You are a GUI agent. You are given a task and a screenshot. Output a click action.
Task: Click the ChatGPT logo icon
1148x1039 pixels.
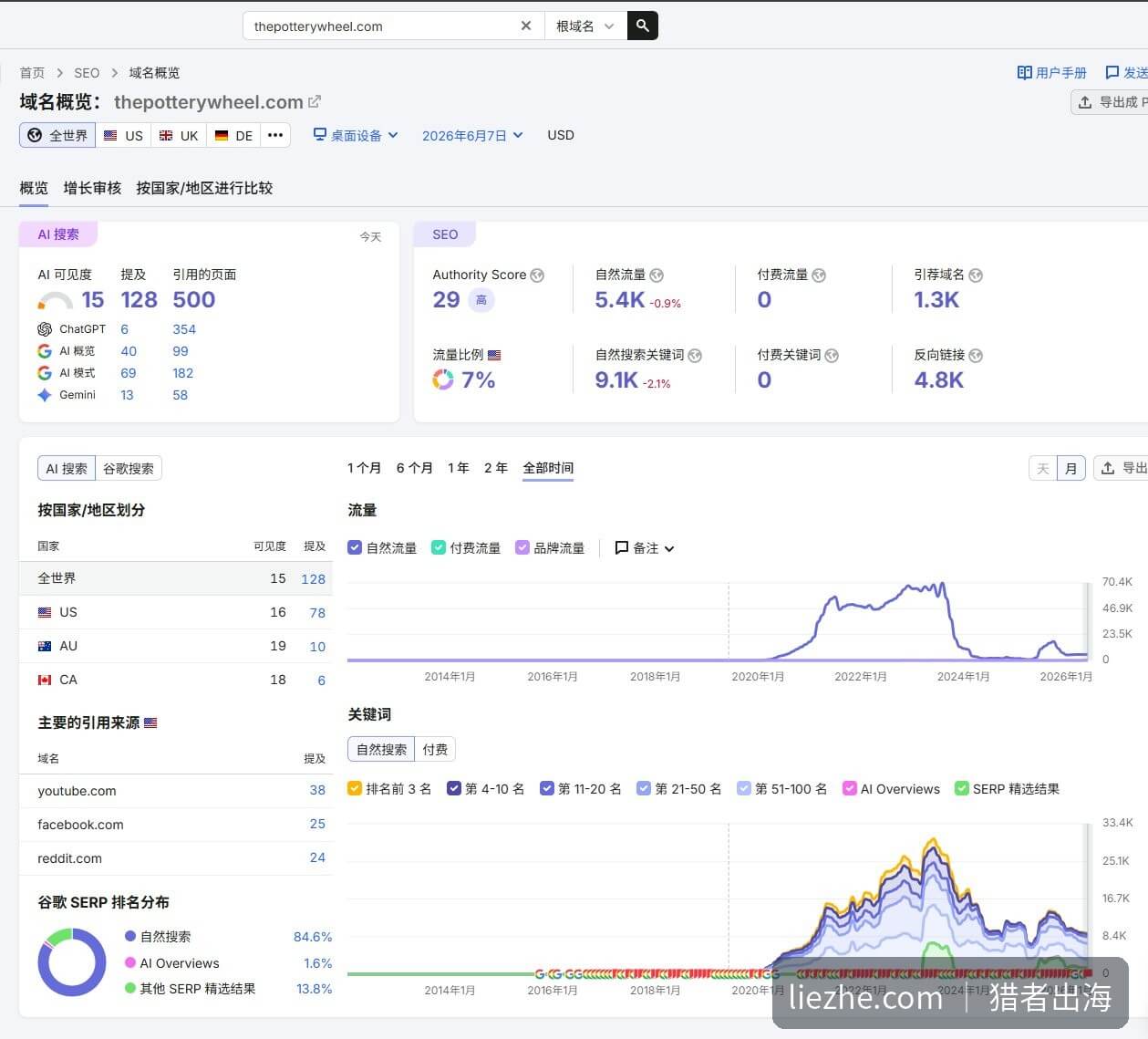(45, 329)
